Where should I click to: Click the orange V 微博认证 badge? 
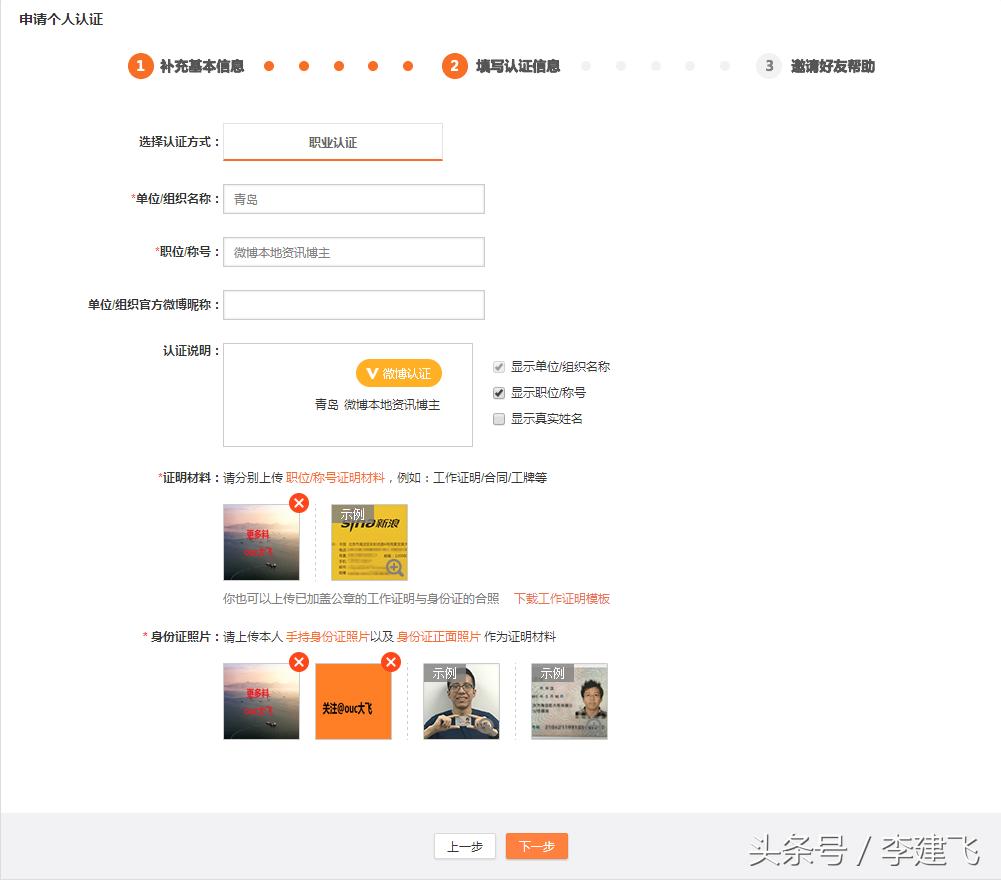coord(399,372)
